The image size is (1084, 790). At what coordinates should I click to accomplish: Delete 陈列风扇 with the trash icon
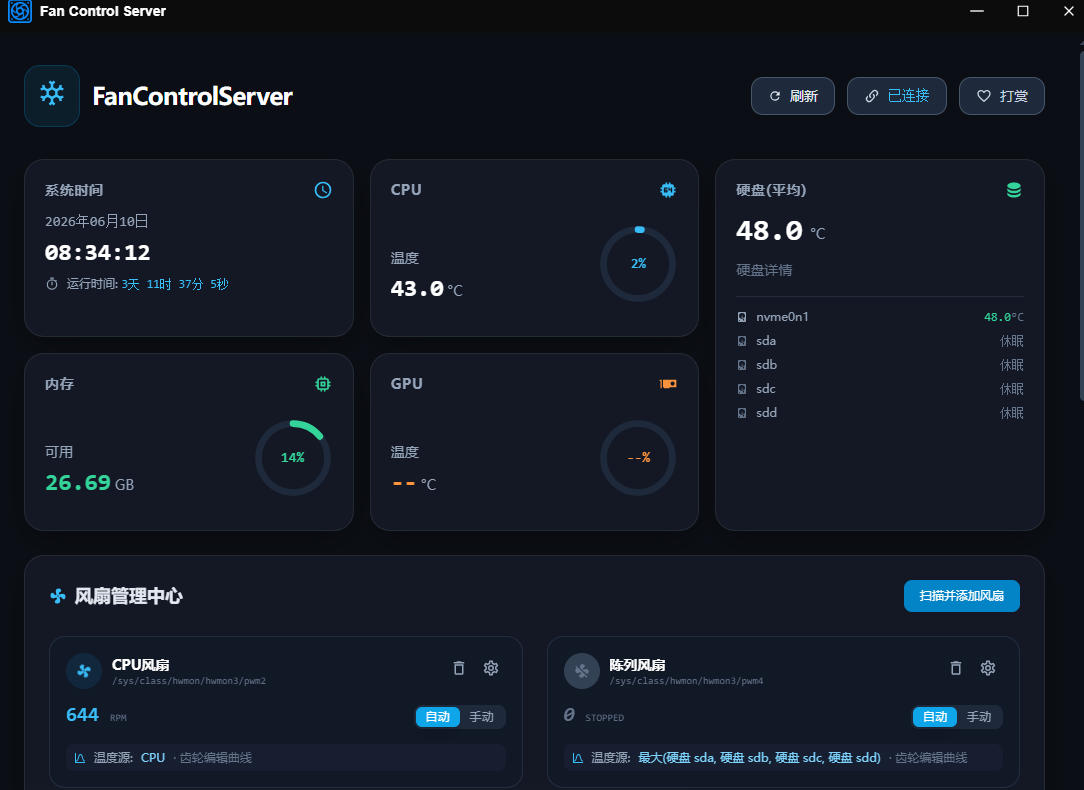click(955, 668)
